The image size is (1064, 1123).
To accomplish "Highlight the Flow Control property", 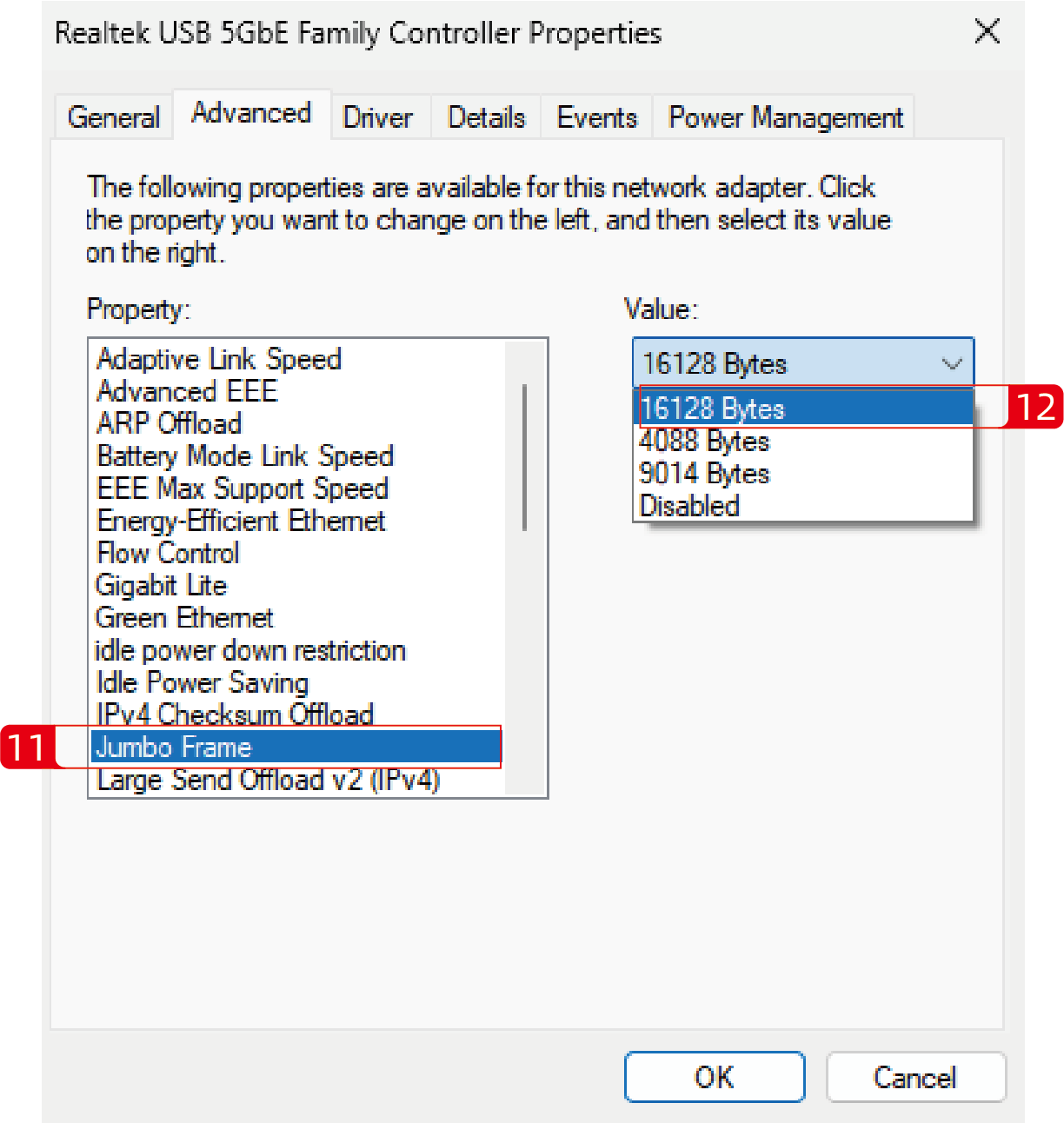I will [x=168, y=554].
